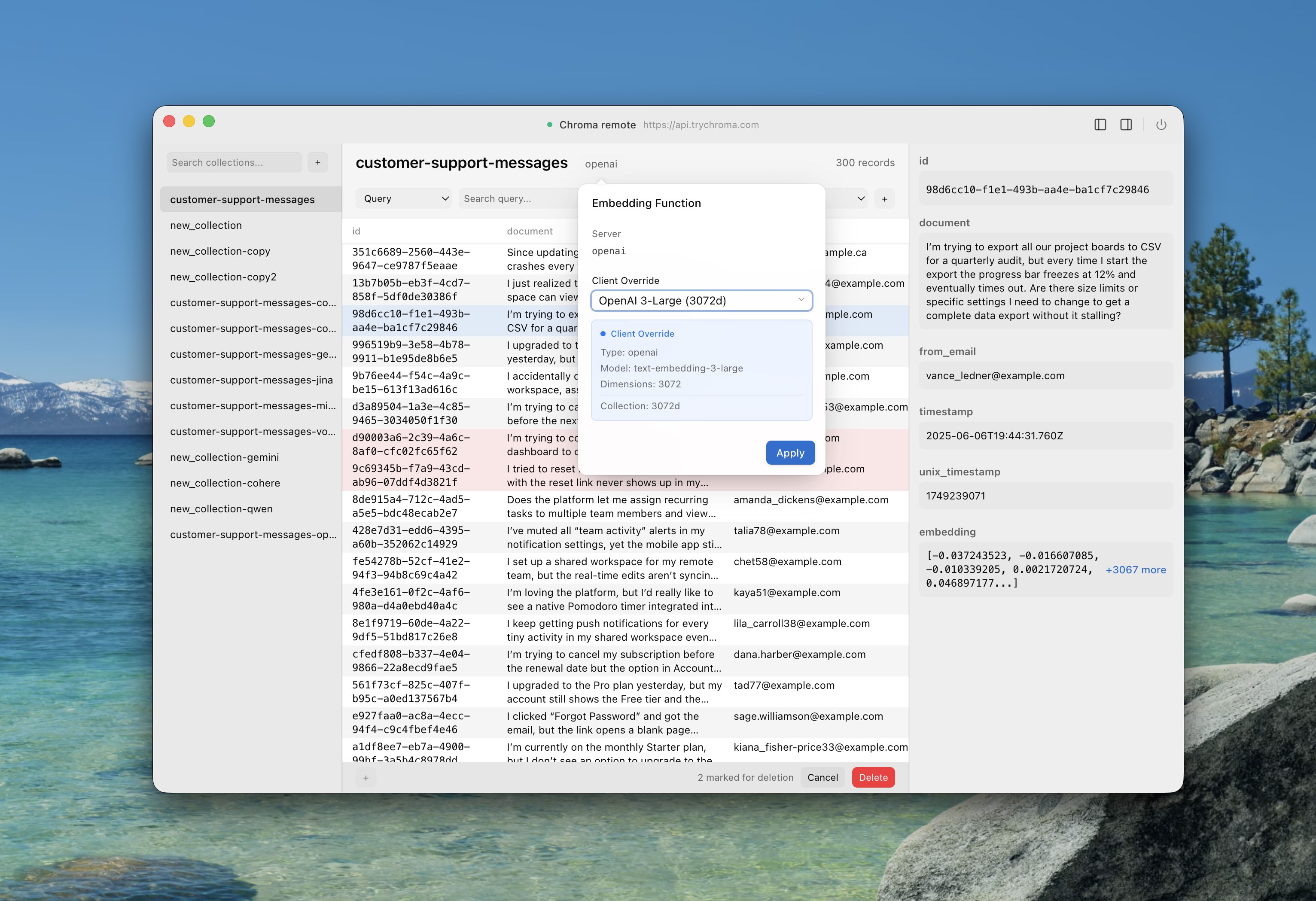Click the power icon to disconnect server
This screenshot has width=1316, height=901.
(1161, 125)
